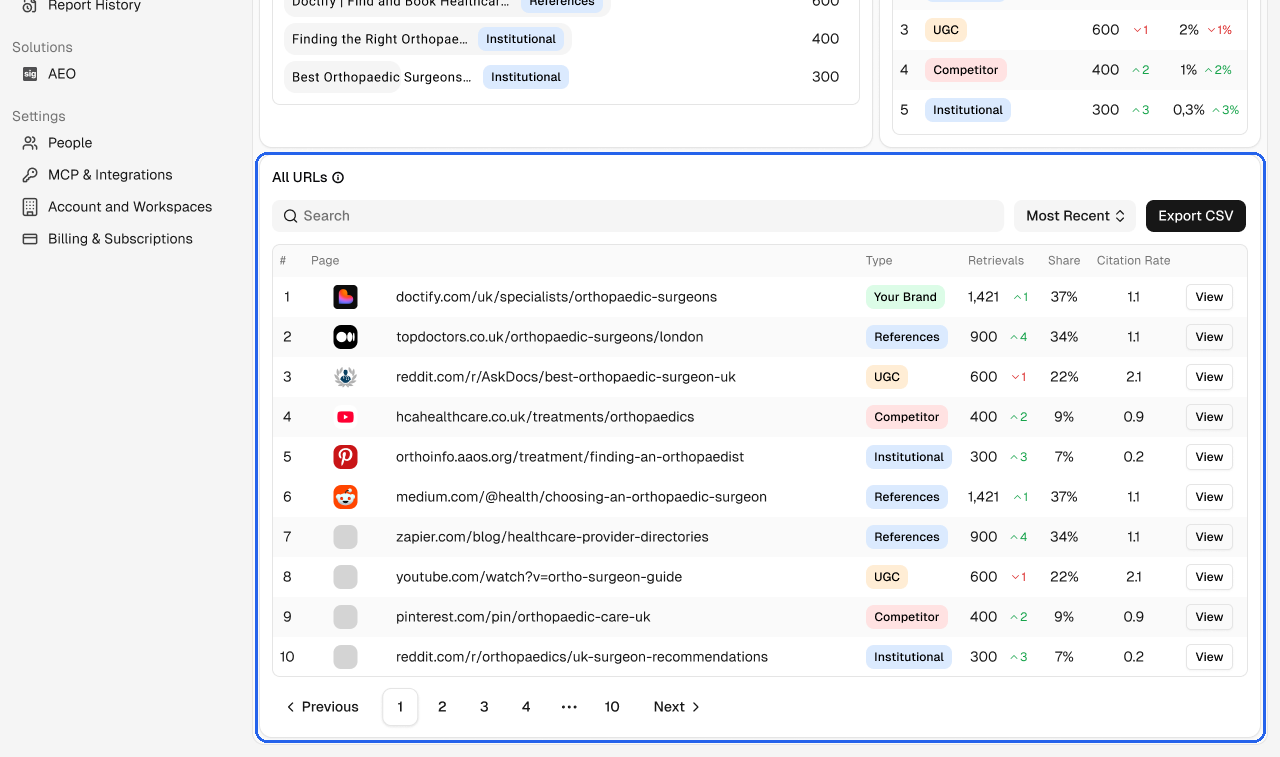Click the Account and Workspaces building icon

[30, 207]
